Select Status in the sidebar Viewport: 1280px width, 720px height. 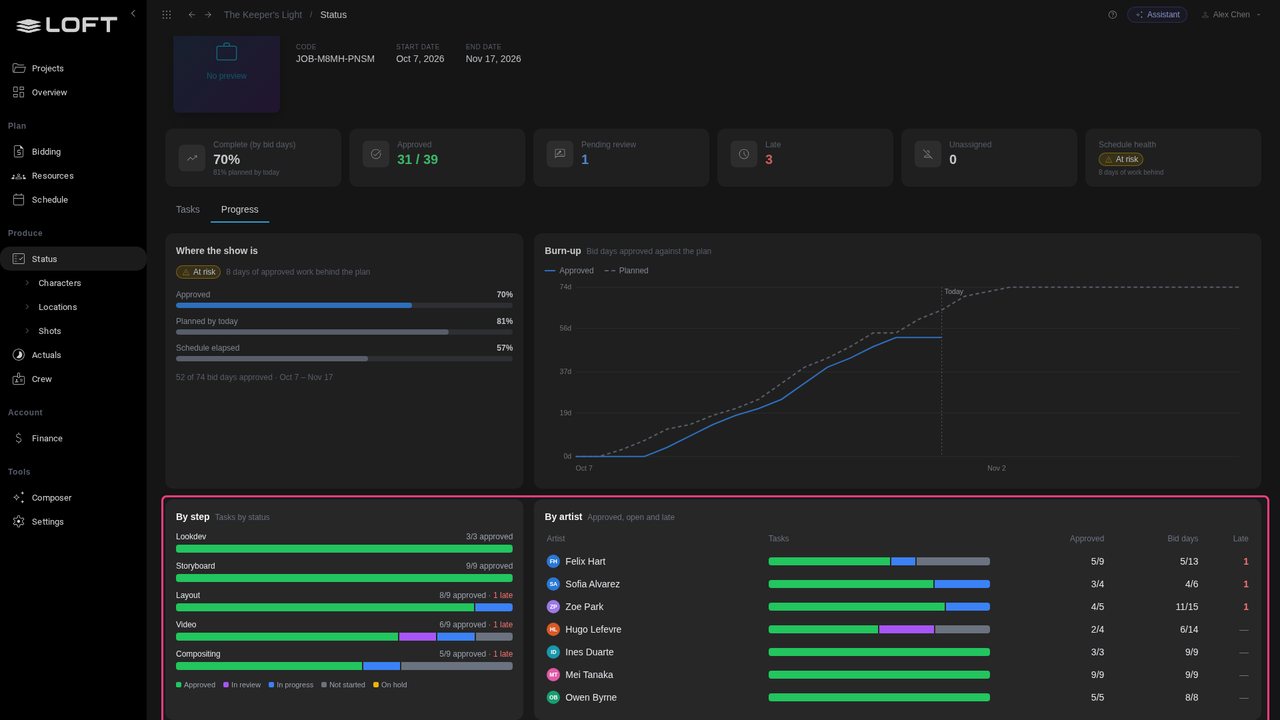[x=73, y=259]
